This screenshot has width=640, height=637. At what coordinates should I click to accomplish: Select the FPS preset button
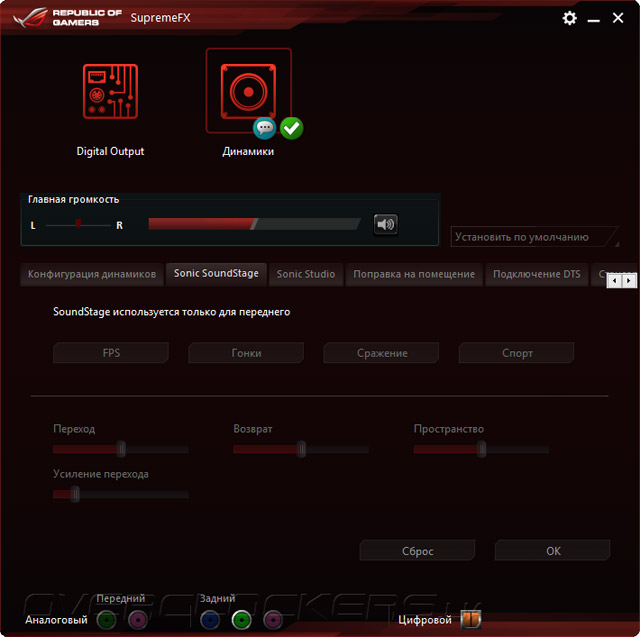tap(111, 353)
